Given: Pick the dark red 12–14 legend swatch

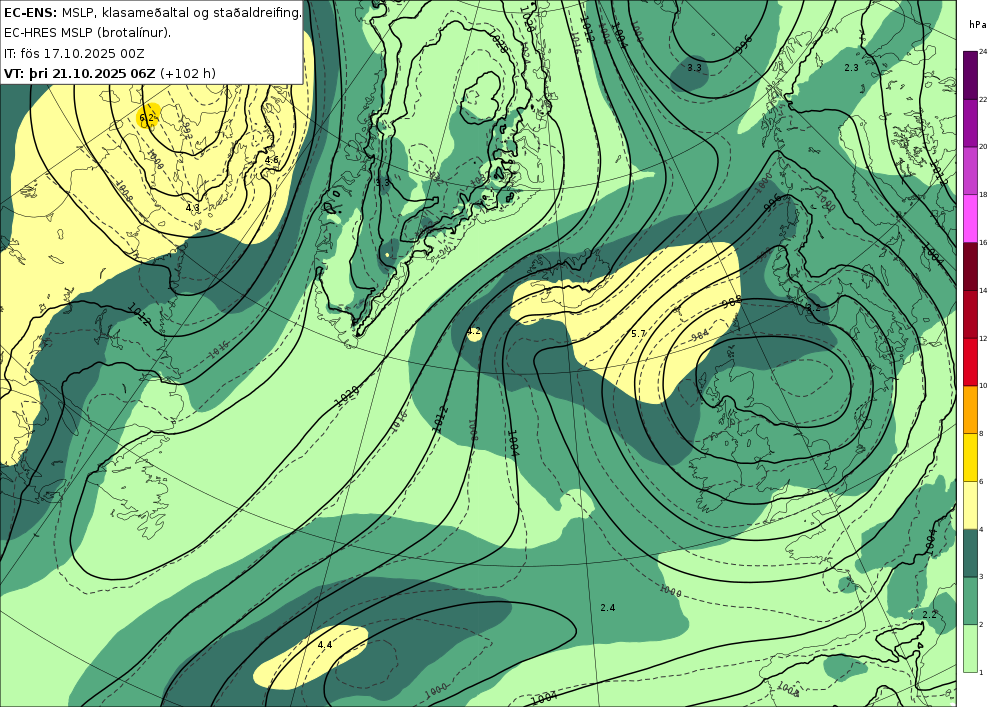Looking at the screenshot, I should pos(970,314).
